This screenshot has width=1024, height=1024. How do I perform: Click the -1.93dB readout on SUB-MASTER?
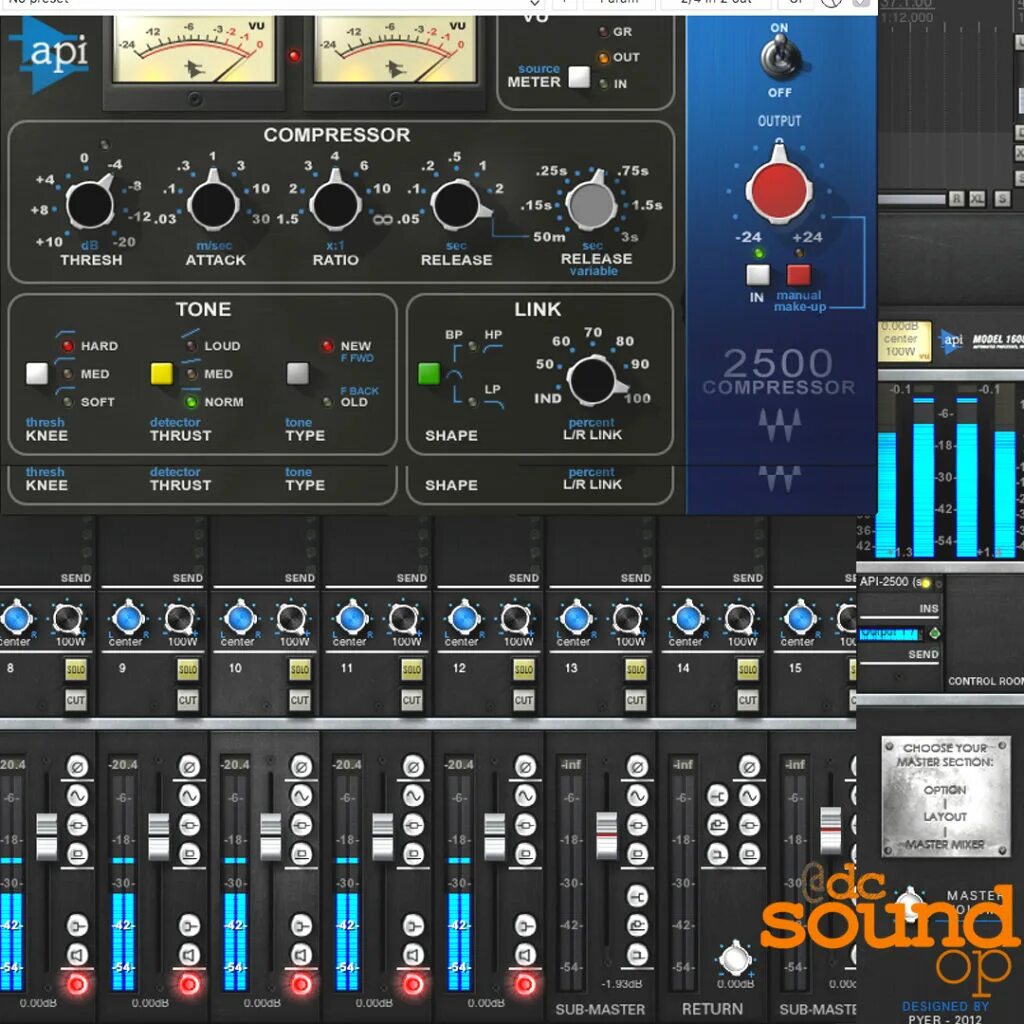(621, 984)
